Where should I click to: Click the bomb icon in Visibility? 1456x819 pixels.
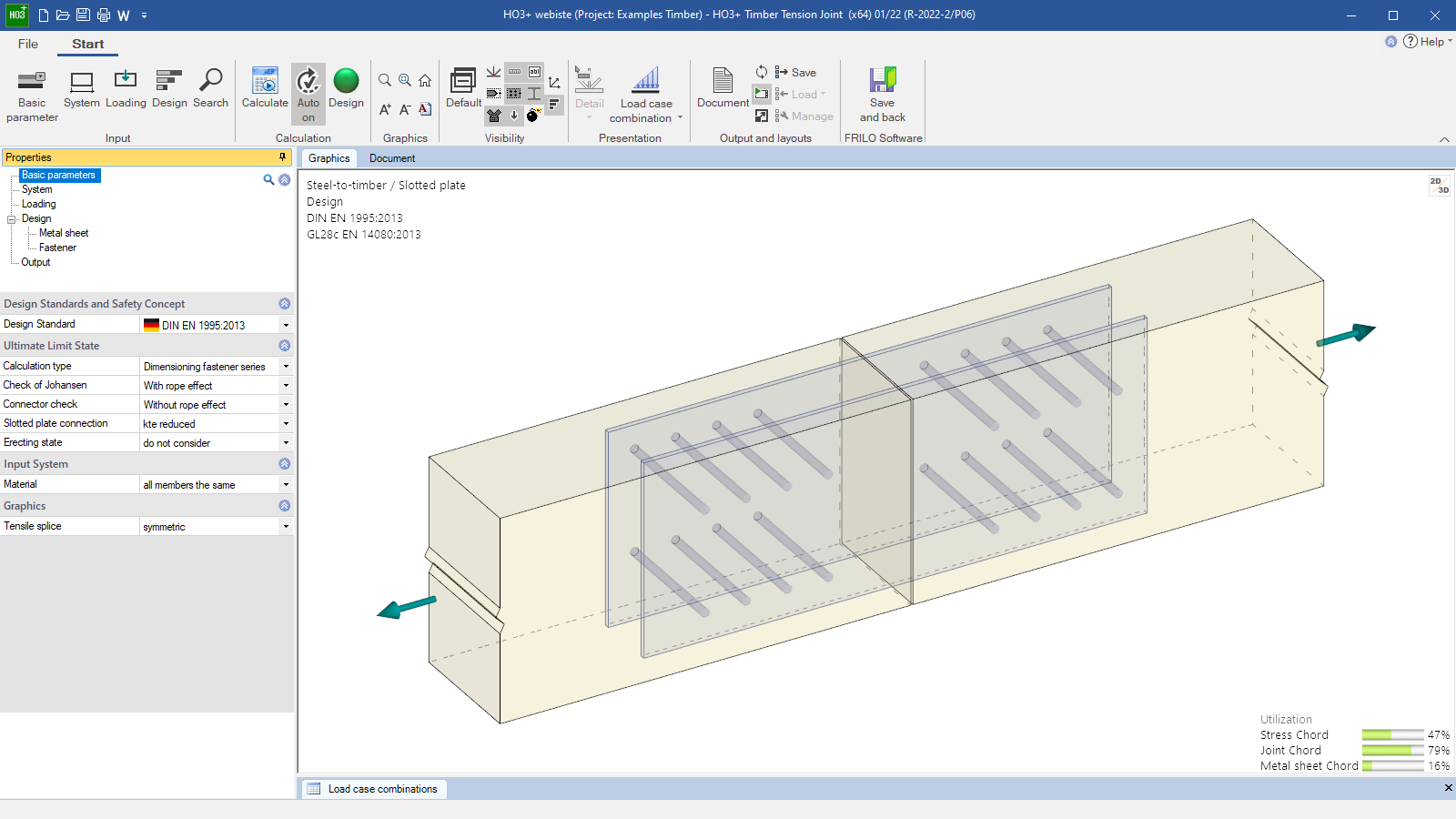[x=534, y=115]
